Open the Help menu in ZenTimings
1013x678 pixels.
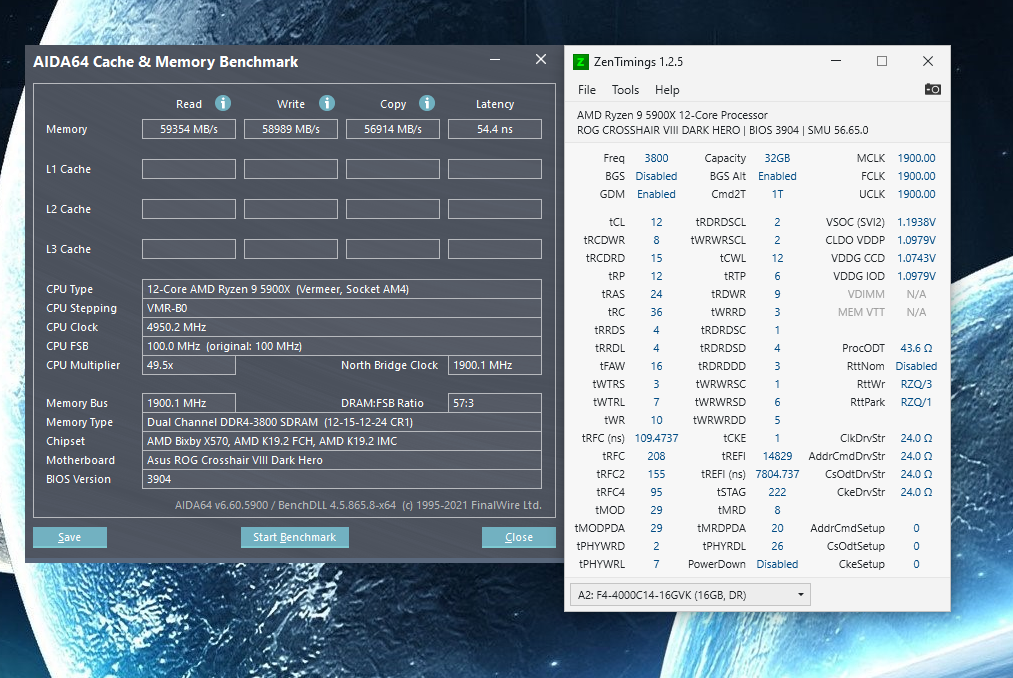(667, 90)
